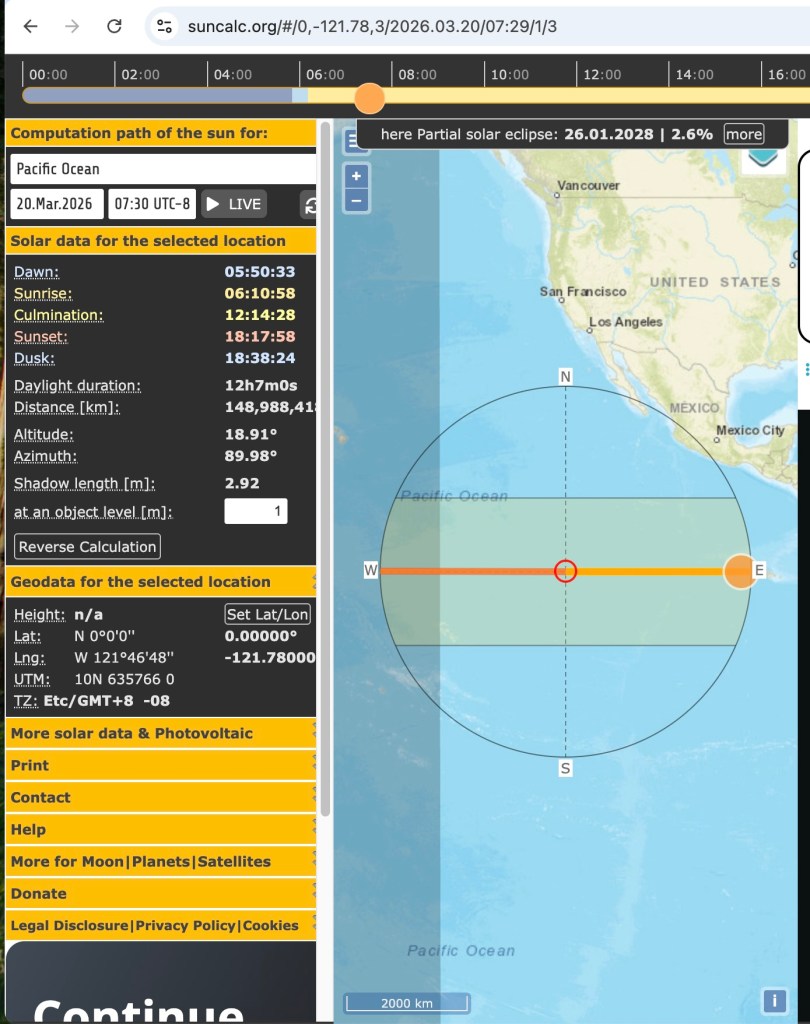This screenshot has width=810, height=1024.
Task: Open eclipse details with more button
Action: (x=743, y=134)
